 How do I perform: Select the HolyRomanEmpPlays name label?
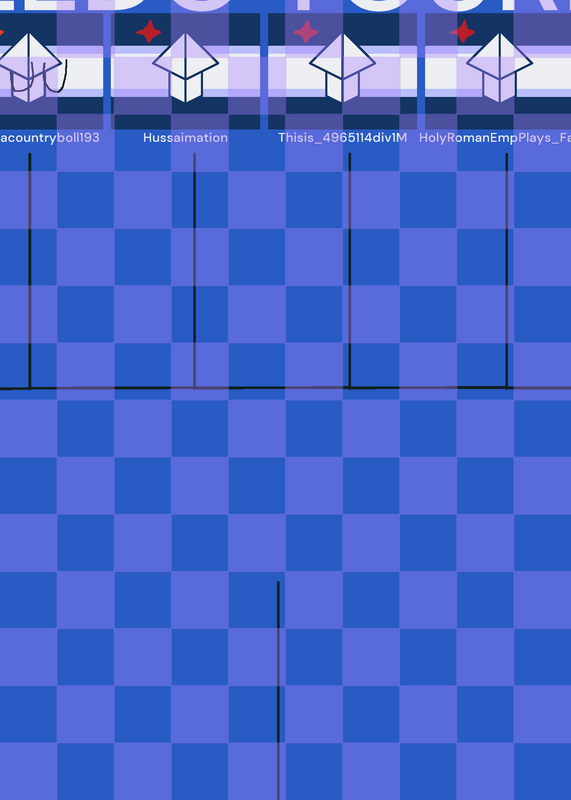495,138
